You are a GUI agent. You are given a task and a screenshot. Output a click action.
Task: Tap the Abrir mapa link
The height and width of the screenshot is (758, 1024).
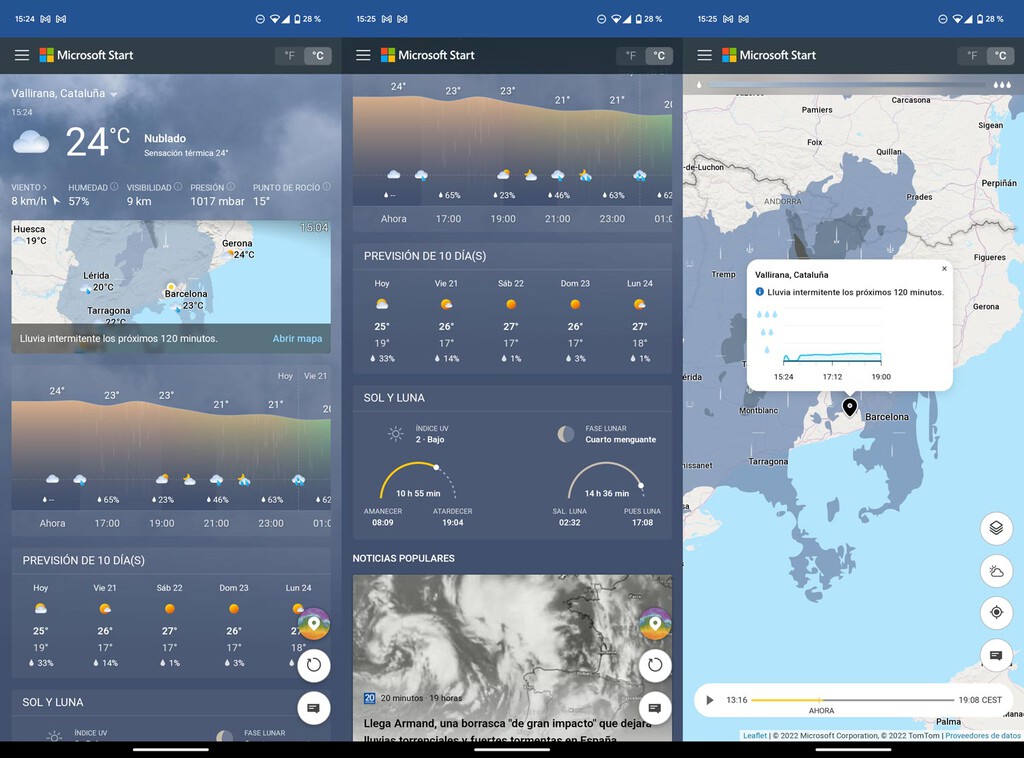tap(297, 339)
